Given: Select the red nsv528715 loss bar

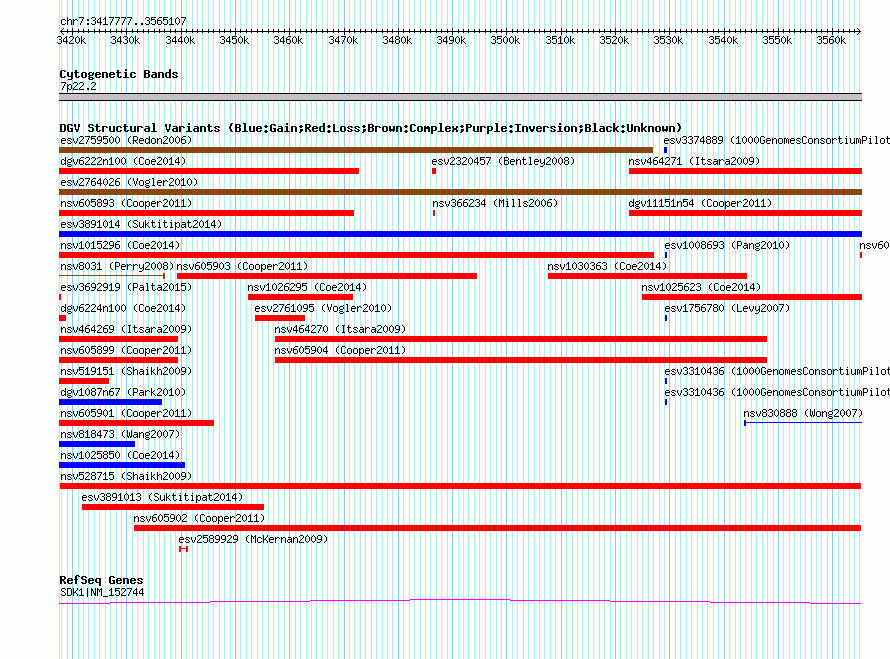Looking at the screenshot, I should (x=460, y=486).
